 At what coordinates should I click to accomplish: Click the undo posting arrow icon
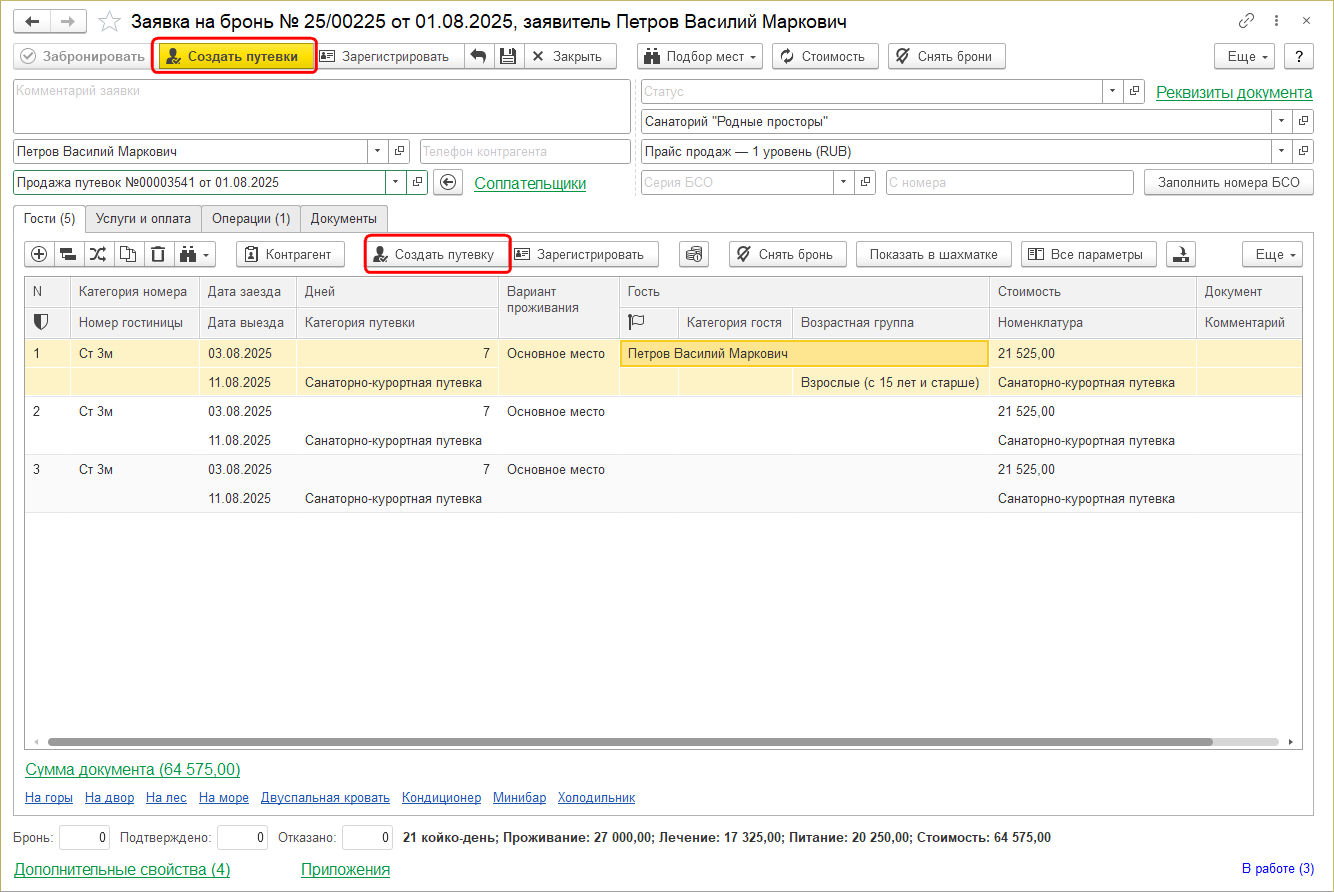(x=478, y=57)
